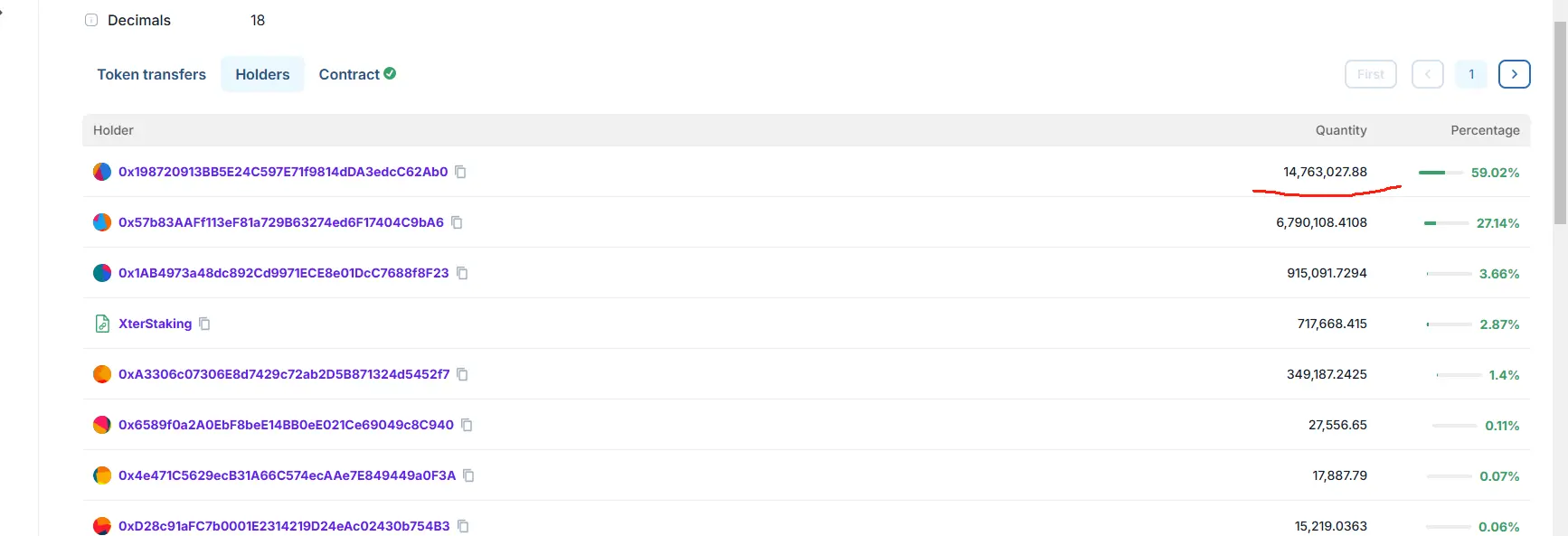1568x536 pixels.
Task: Go to next page of holders
Action: pos(1514,74)
